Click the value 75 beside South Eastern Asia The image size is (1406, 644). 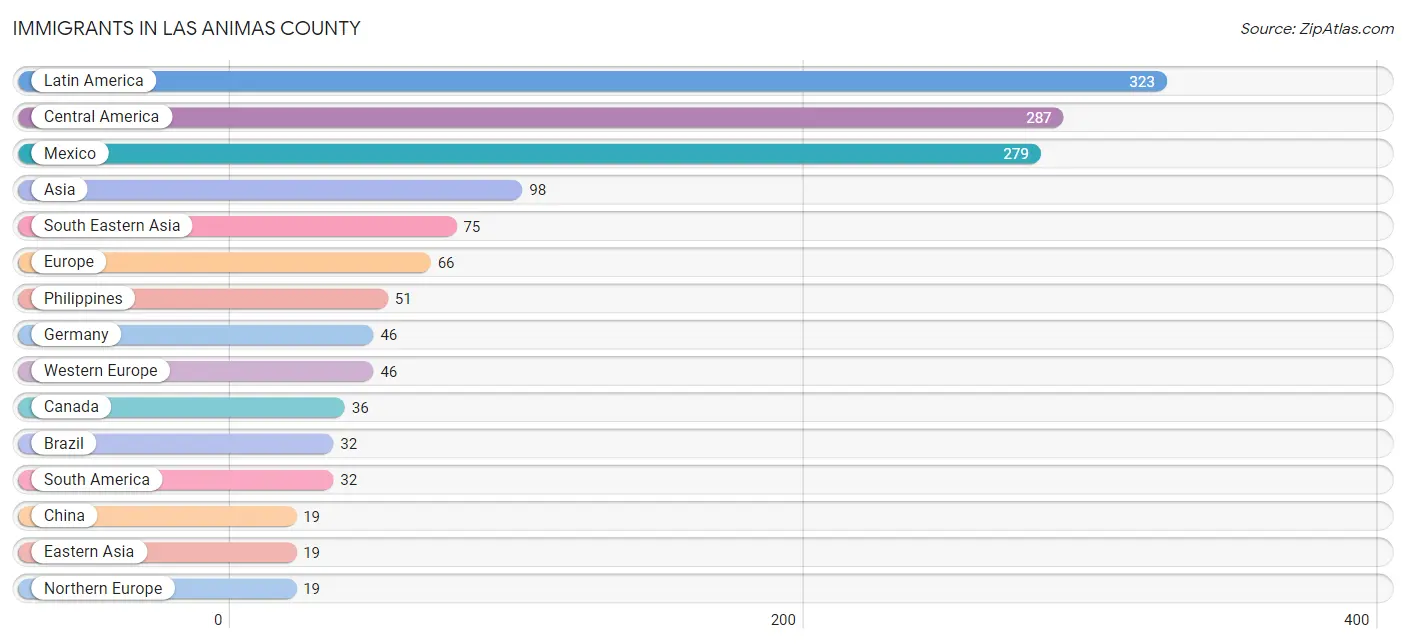pyautogui.click(x=472, y=227)
